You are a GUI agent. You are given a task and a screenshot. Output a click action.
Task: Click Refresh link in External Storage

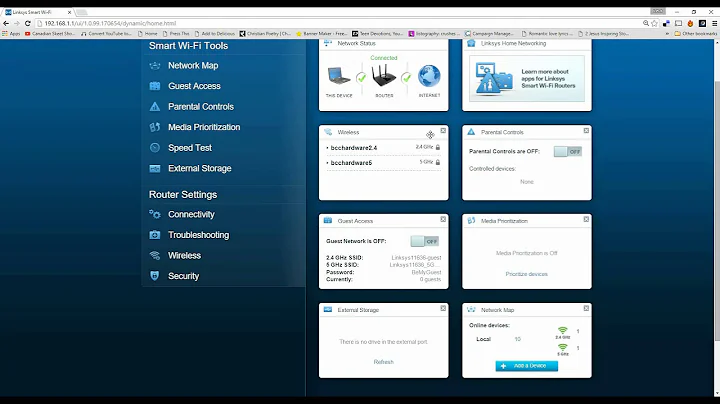click(x=383, y=362)
